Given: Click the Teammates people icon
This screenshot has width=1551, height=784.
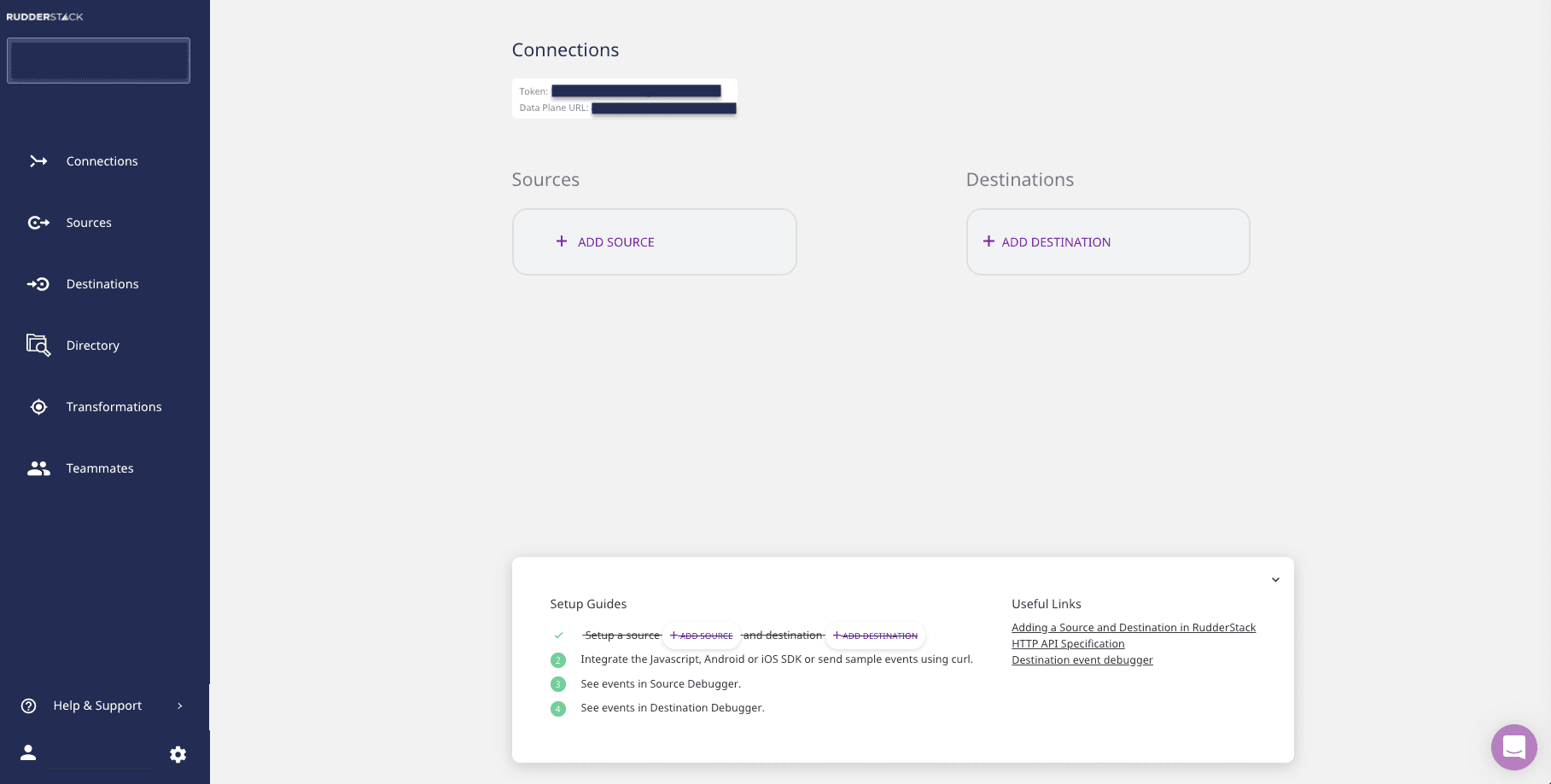Looking at the screenshot, I should [38, 468].
